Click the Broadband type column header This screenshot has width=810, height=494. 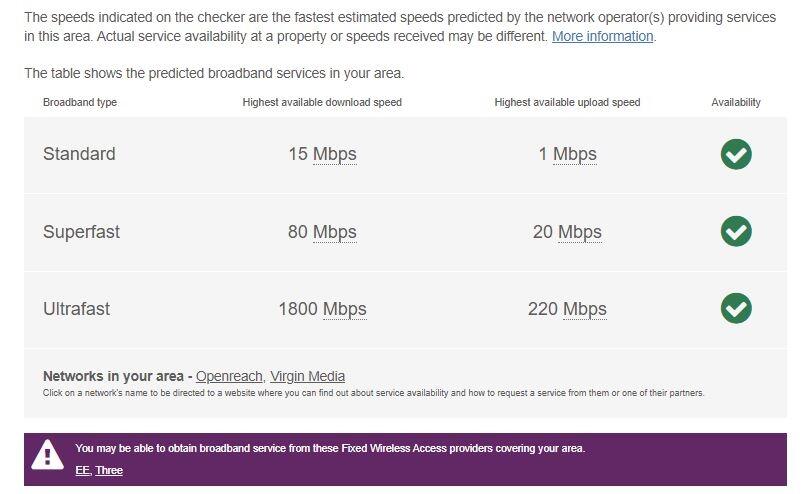[80, 102]
